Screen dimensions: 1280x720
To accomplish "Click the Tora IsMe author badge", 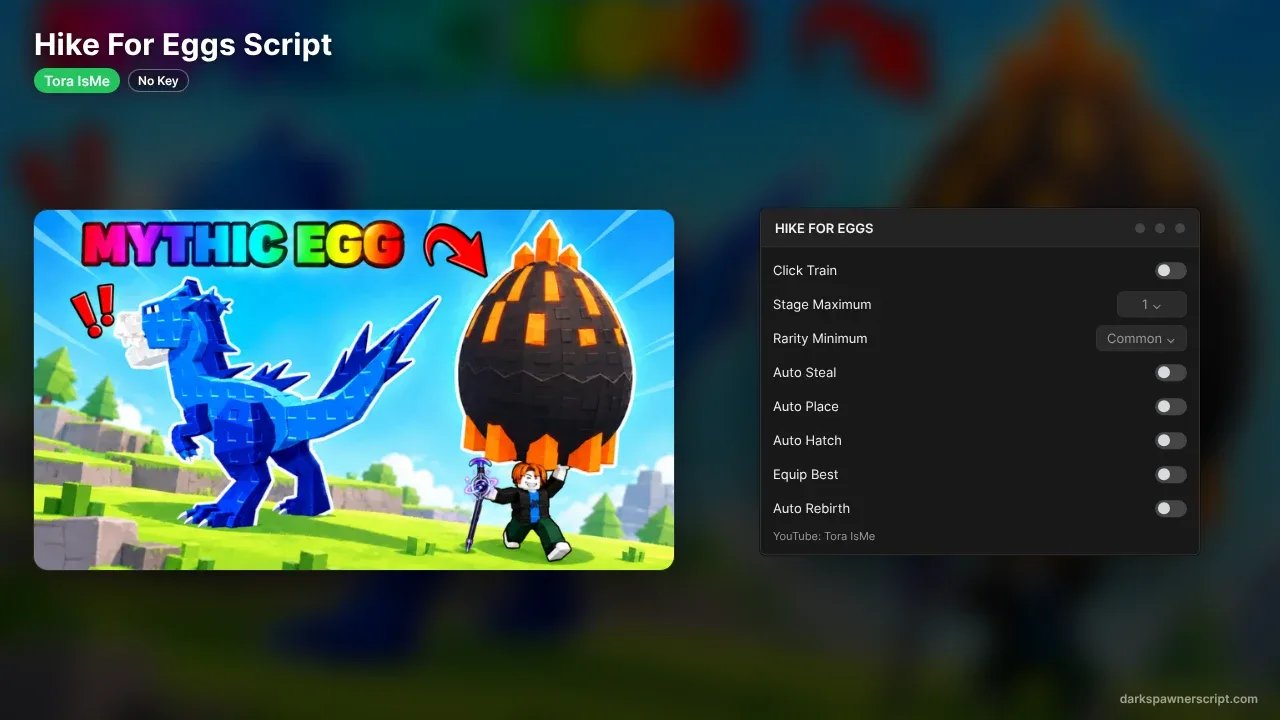I will tap(77, 81).
